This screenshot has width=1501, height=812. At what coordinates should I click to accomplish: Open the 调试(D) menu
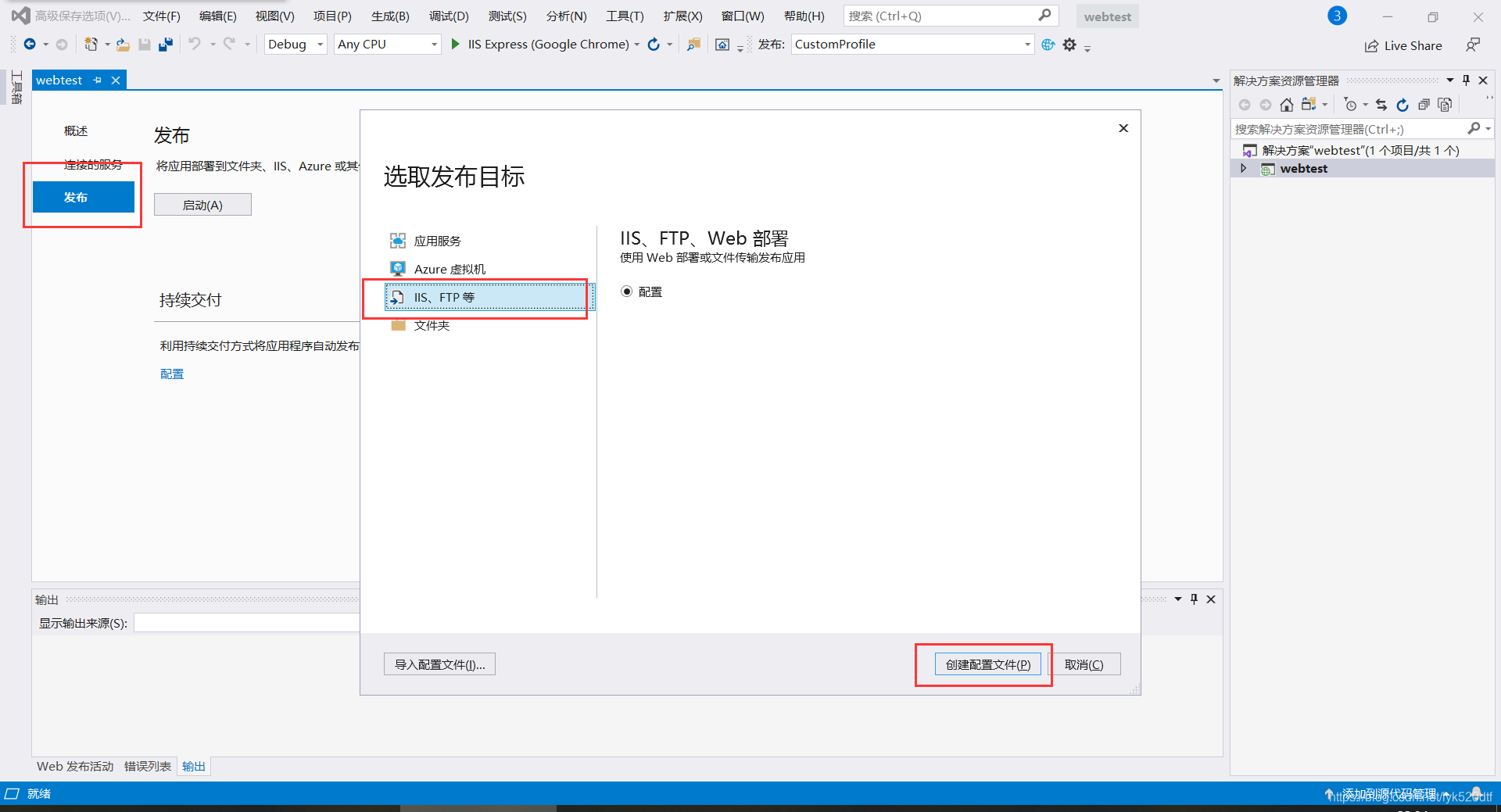click(449, 16)
